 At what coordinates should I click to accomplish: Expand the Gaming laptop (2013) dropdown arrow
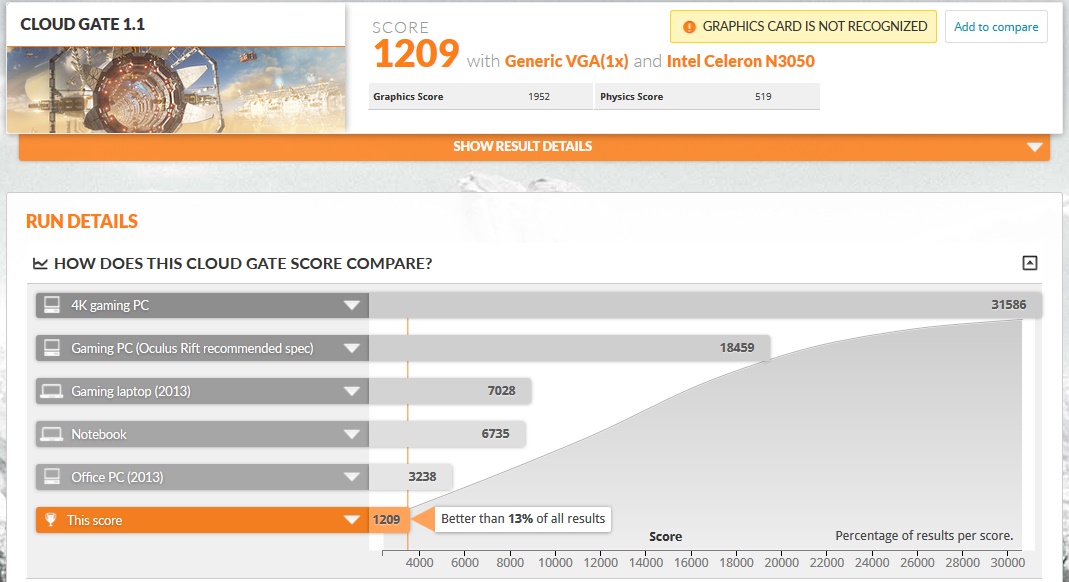pos(352,391)
